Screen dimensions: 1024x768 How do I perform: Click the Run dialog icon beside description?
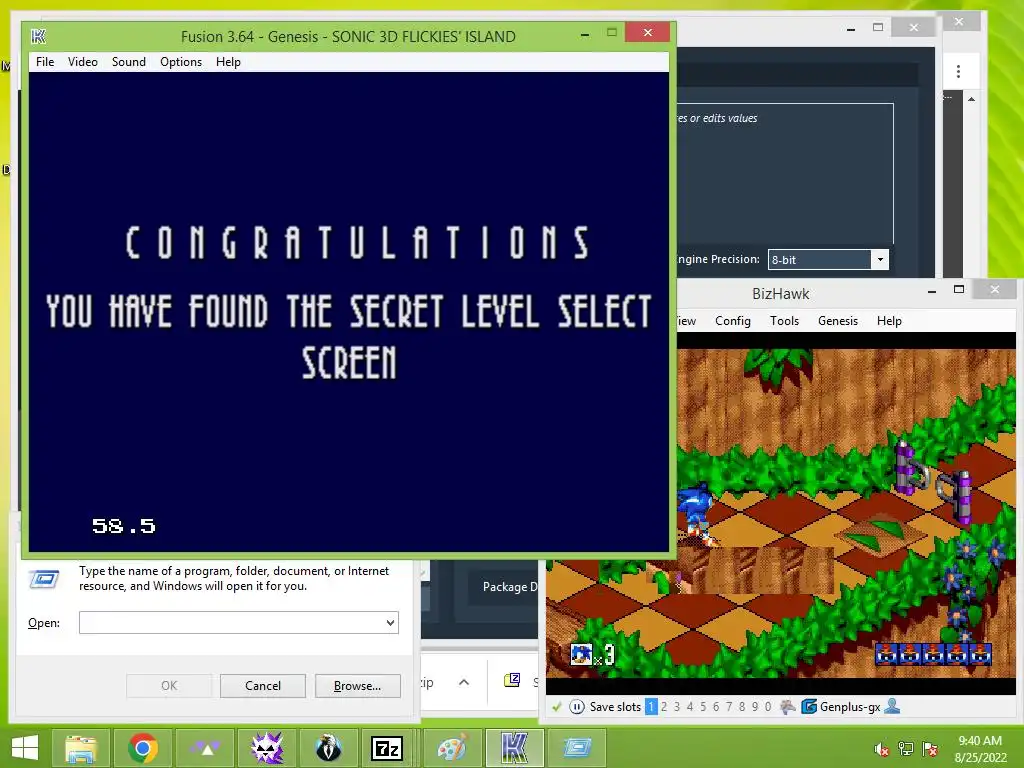(x=44, y=579)
